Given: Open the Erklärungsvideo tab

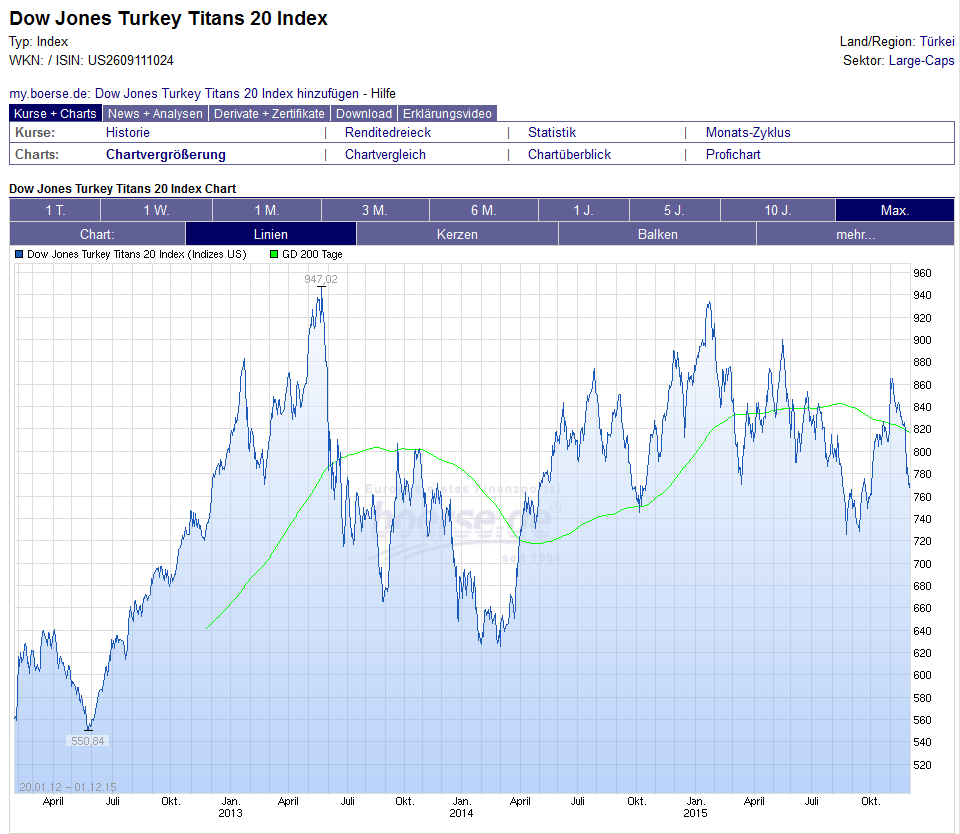Looking at the screenshot, I should [x=447, y=114].
